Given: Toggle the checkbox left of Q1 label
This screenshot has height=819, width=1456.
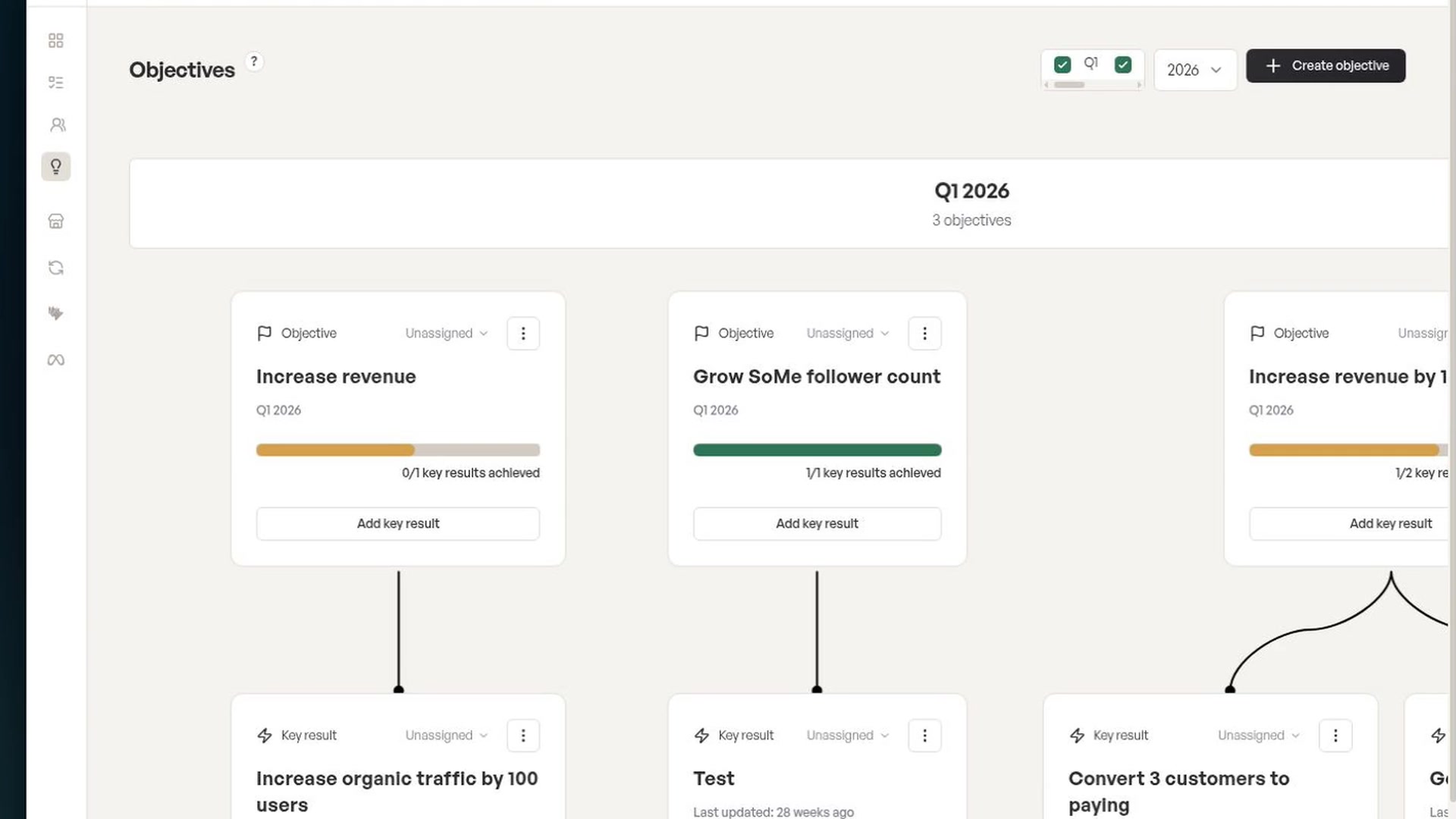Looking at the screenshot, I should click(1062, 64).
